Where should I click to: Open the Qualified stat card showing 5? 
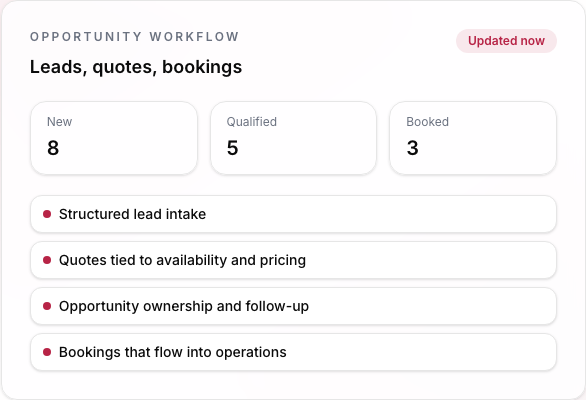click(x=293, y=138)
